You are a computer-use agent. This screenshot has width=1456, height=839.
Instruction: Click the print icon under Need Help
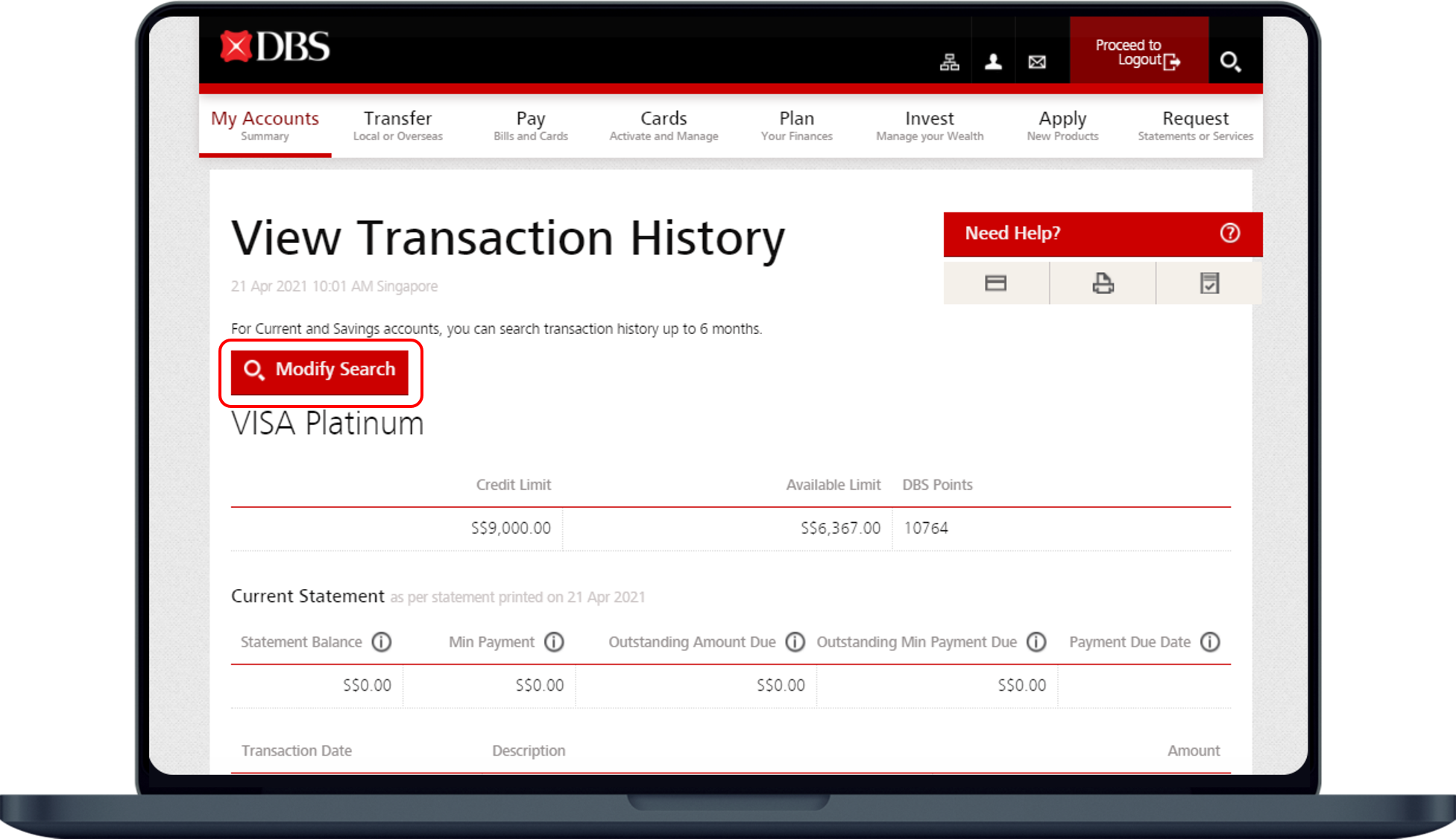(x=1103, y=283)
